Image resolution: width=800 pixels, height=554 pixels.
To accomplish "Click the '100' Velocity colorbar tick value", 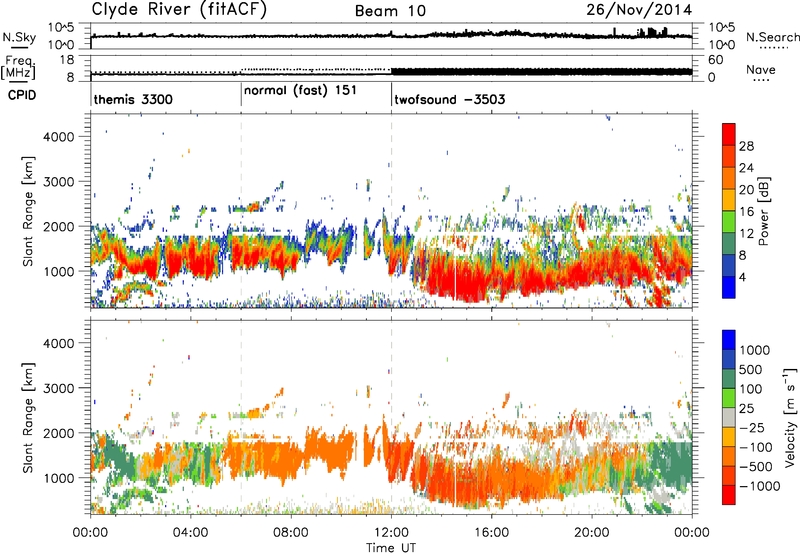I will pos(751,389).
